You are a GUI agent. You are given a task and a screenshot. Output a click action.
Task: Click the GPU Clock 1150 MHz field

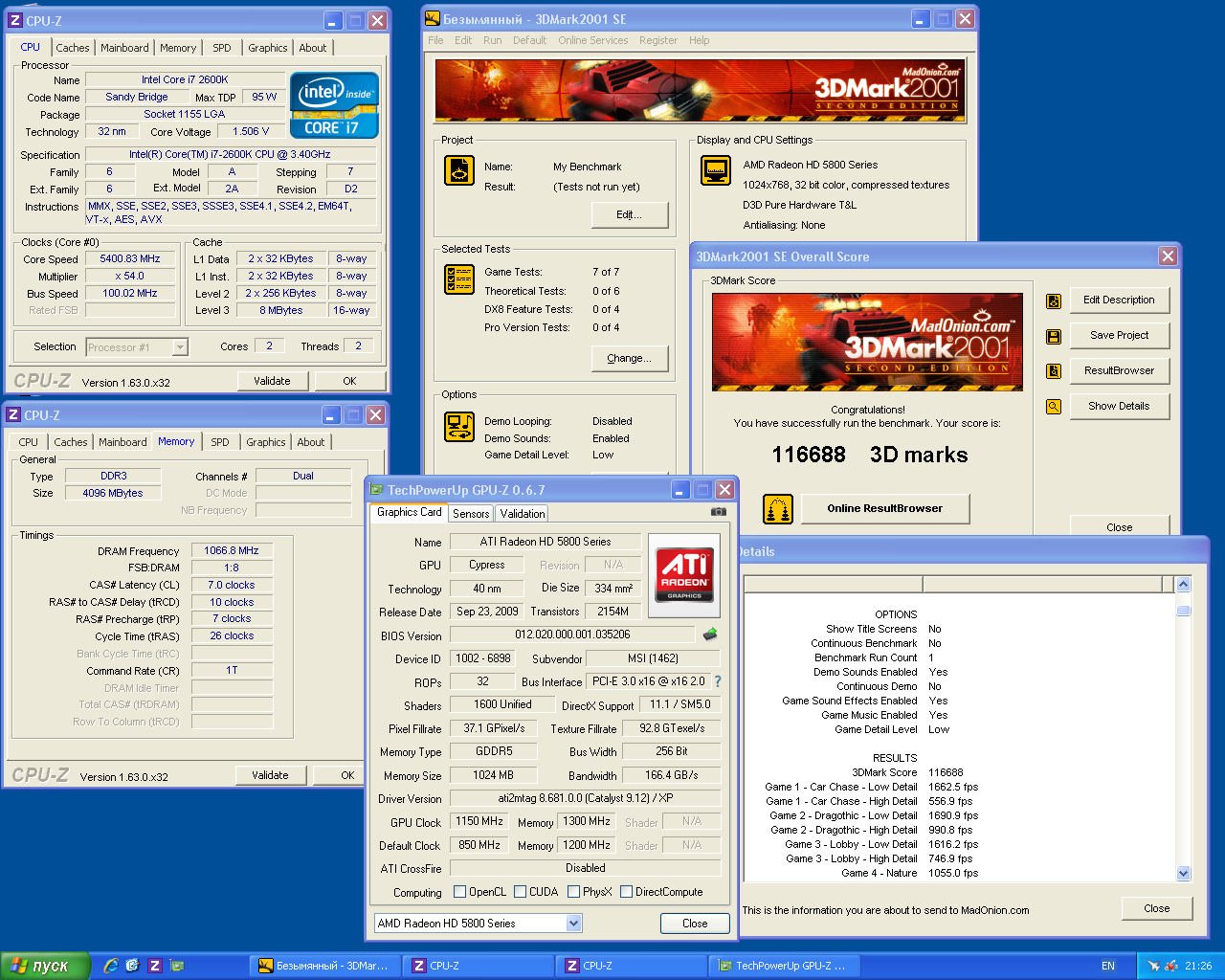click(x=479, y=821)
